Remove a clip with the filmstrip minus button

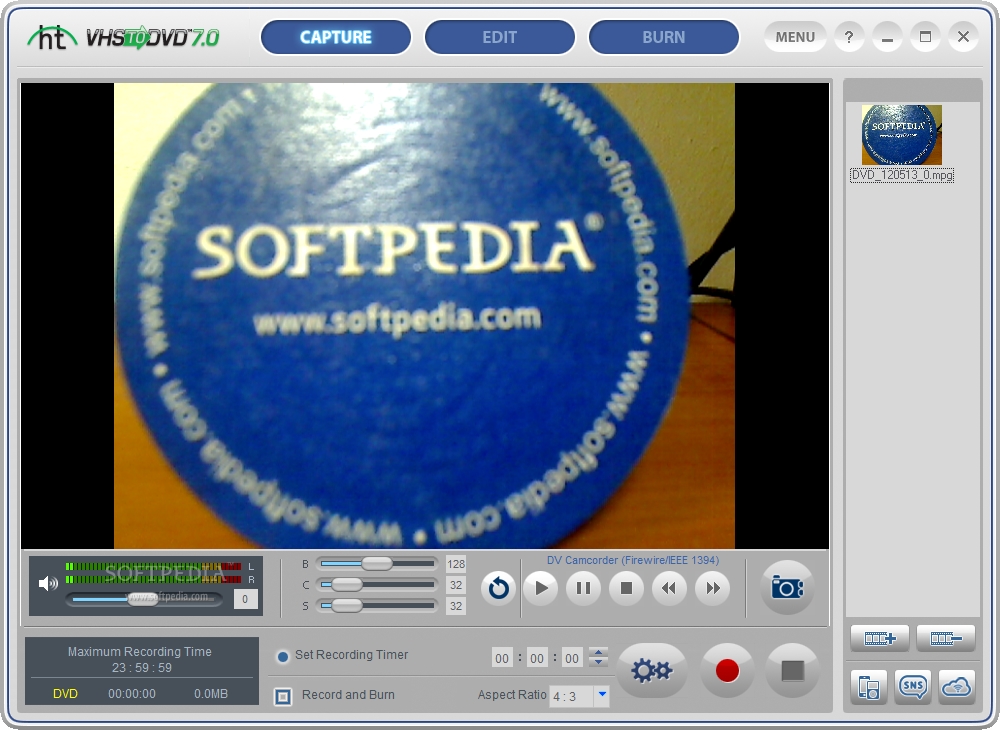pos(946,638)
